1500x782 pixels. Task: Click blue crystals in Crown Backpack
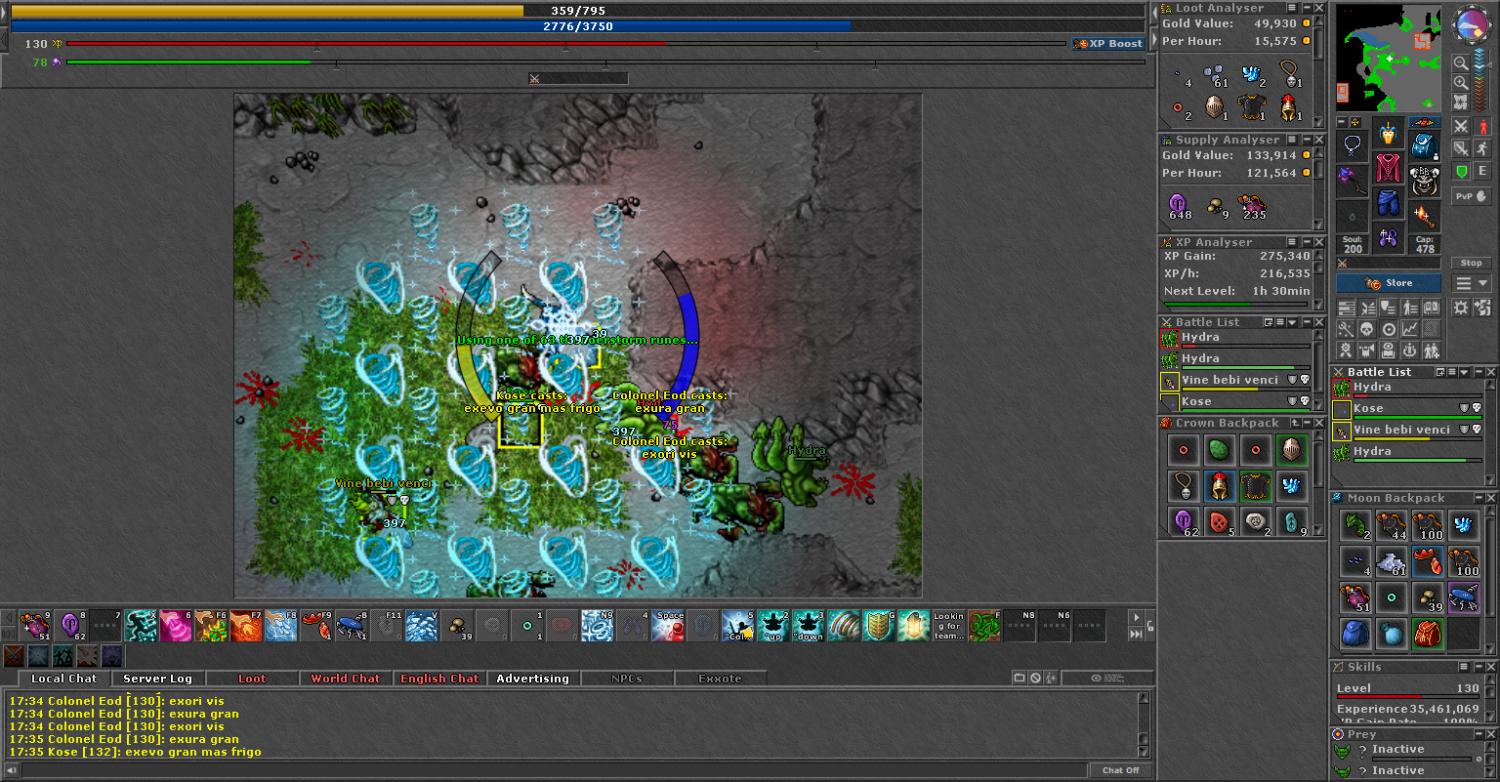pyautogui.click(x=1291, y=486)
